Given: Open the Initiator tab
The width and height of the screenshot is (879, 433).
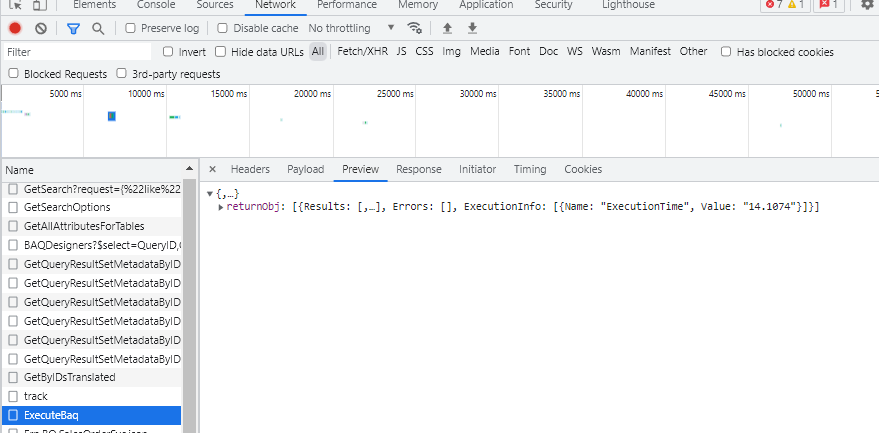Looking at the screenshot, I should pyautogui.click(x=478, y=169).
